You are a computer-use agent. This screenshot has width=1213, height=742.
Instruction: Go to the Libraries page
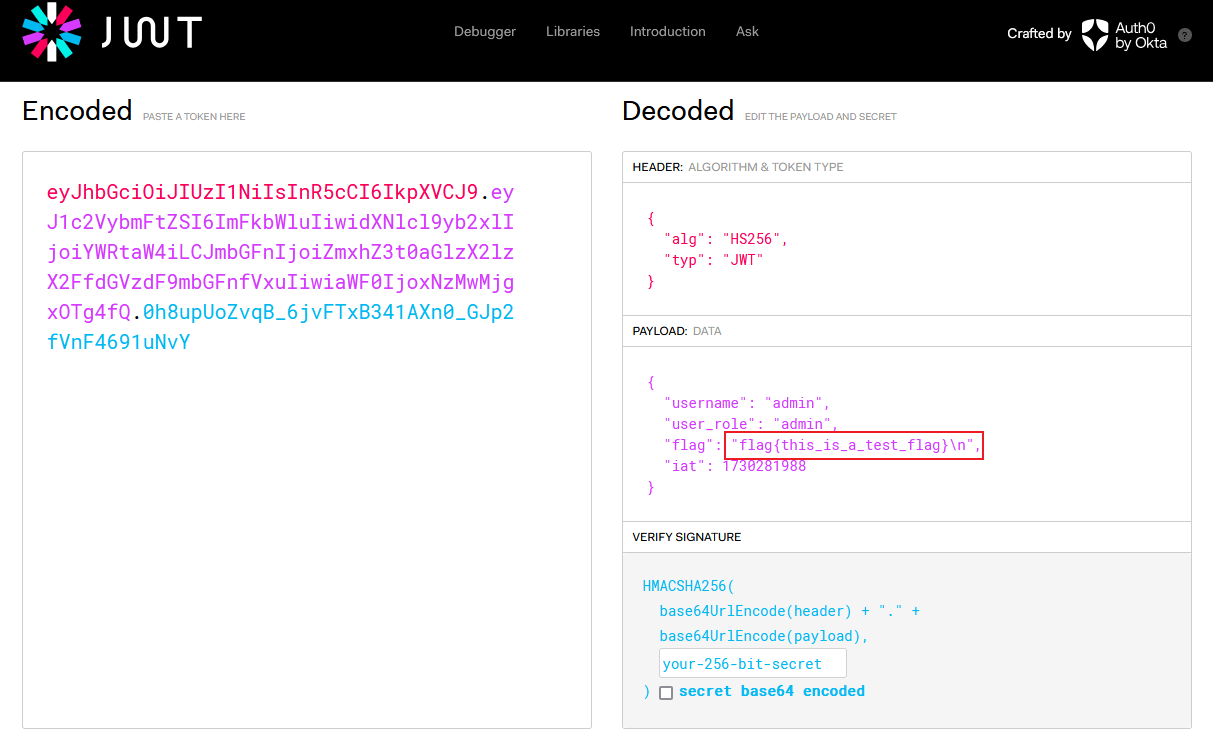(x=573, y=32)
